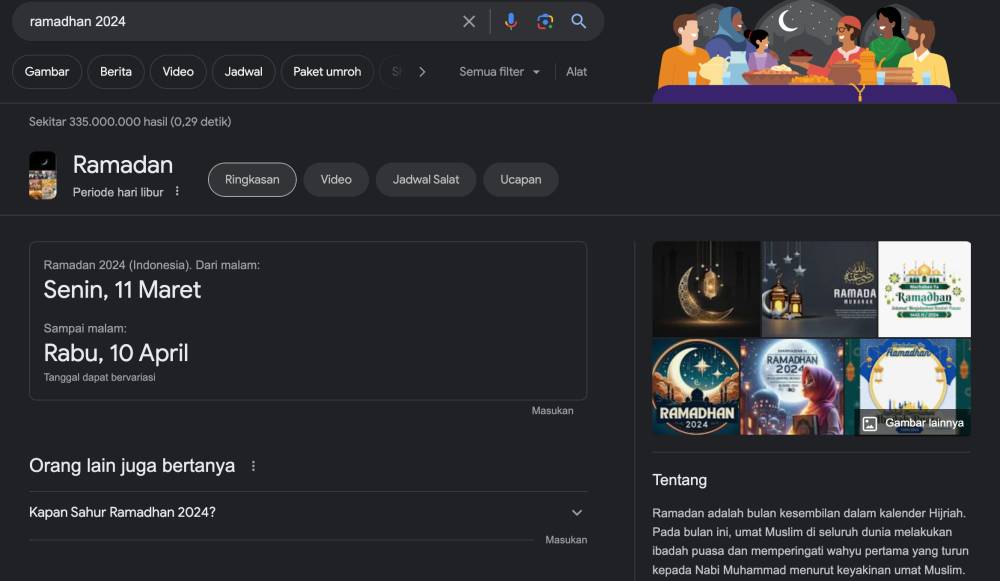Click the Tentang heading
Viewport: 1000px width, 581px height.
point(679,480)
